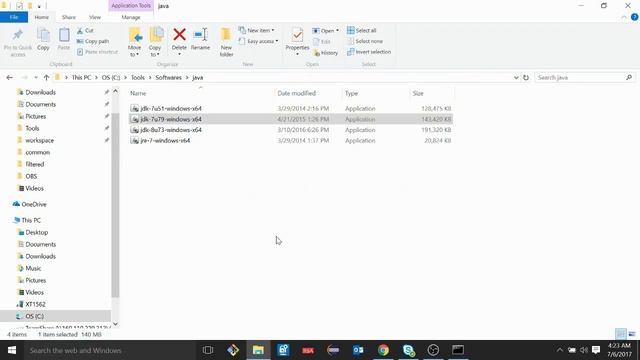Open the New item dropdown
The height and width of the screenshot is (360, 640).
point(256,31)
